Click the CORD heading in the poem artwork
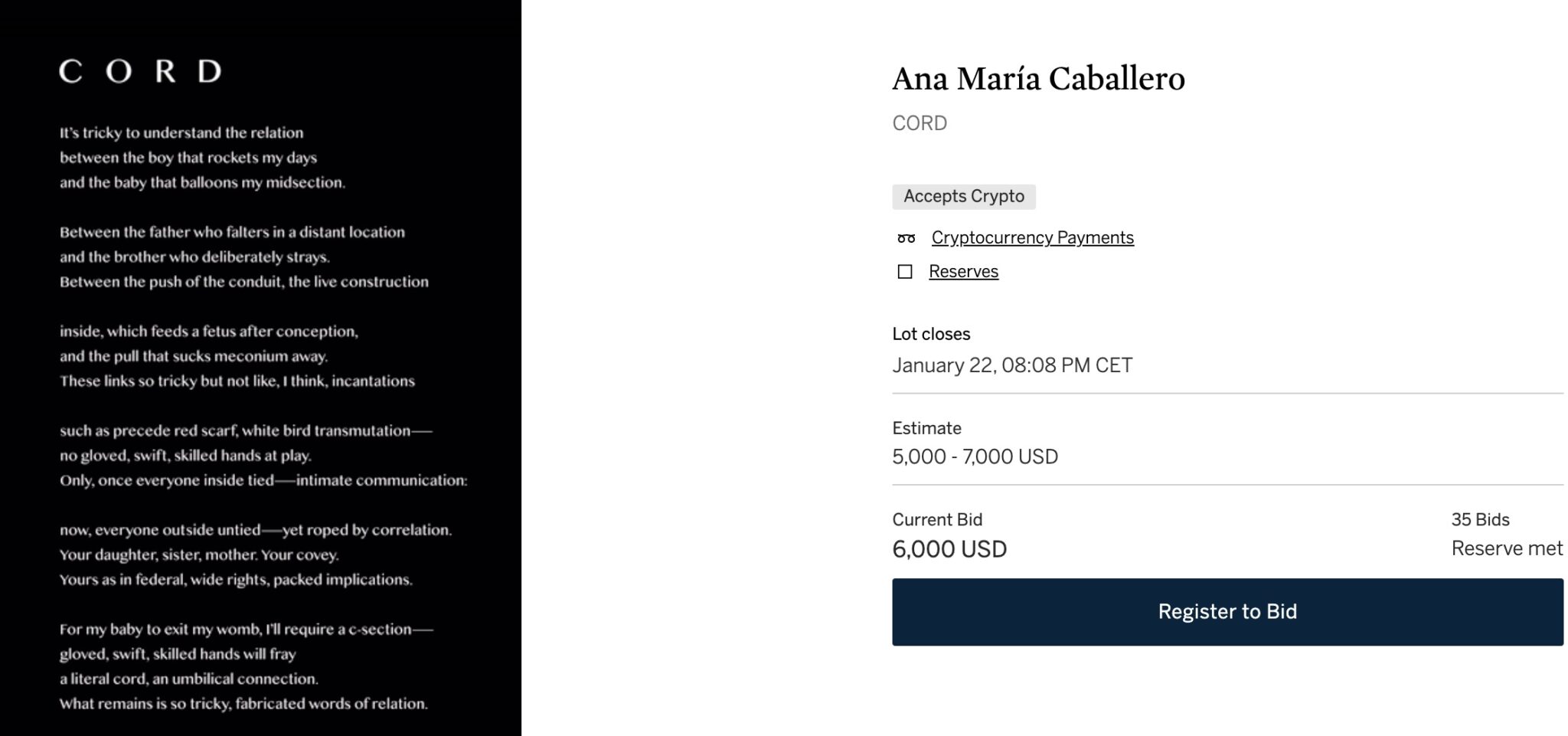 (140, 72)
